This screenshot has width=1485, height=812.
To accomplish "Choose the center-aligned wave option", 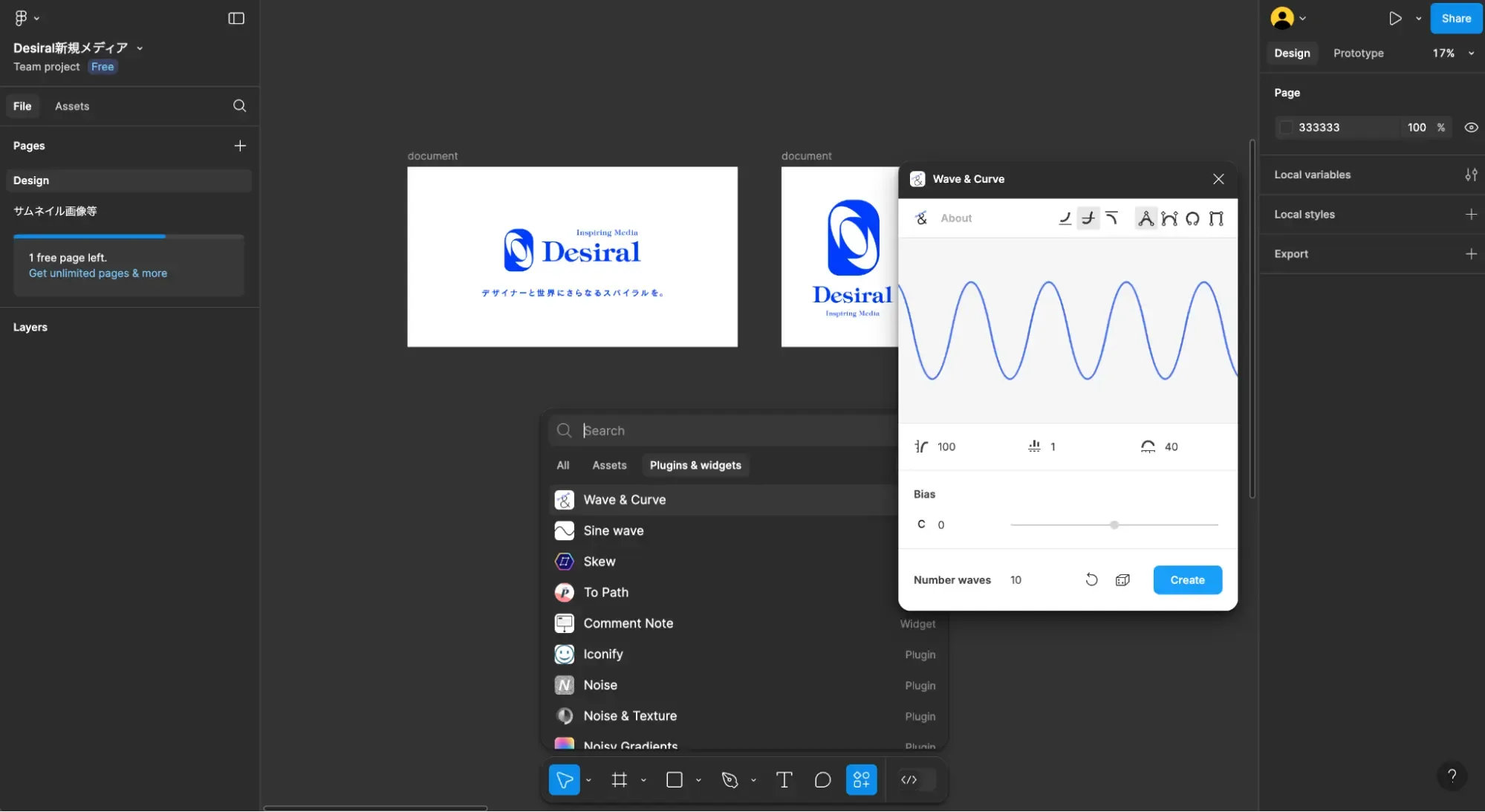I will click(1088, 218).
